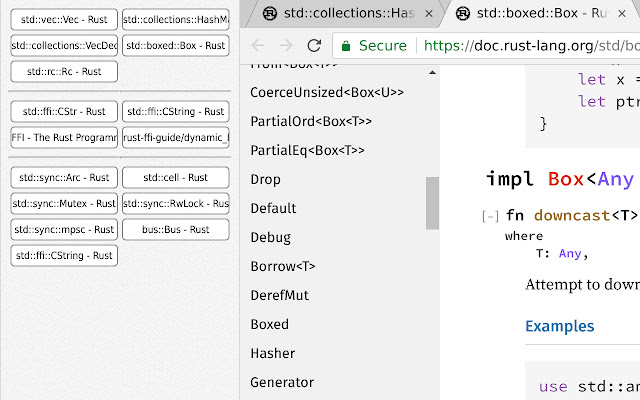Open the bus::Bus - Rust button
The width and height of the screenshot is (640, 400).
[x=176, y=229]
